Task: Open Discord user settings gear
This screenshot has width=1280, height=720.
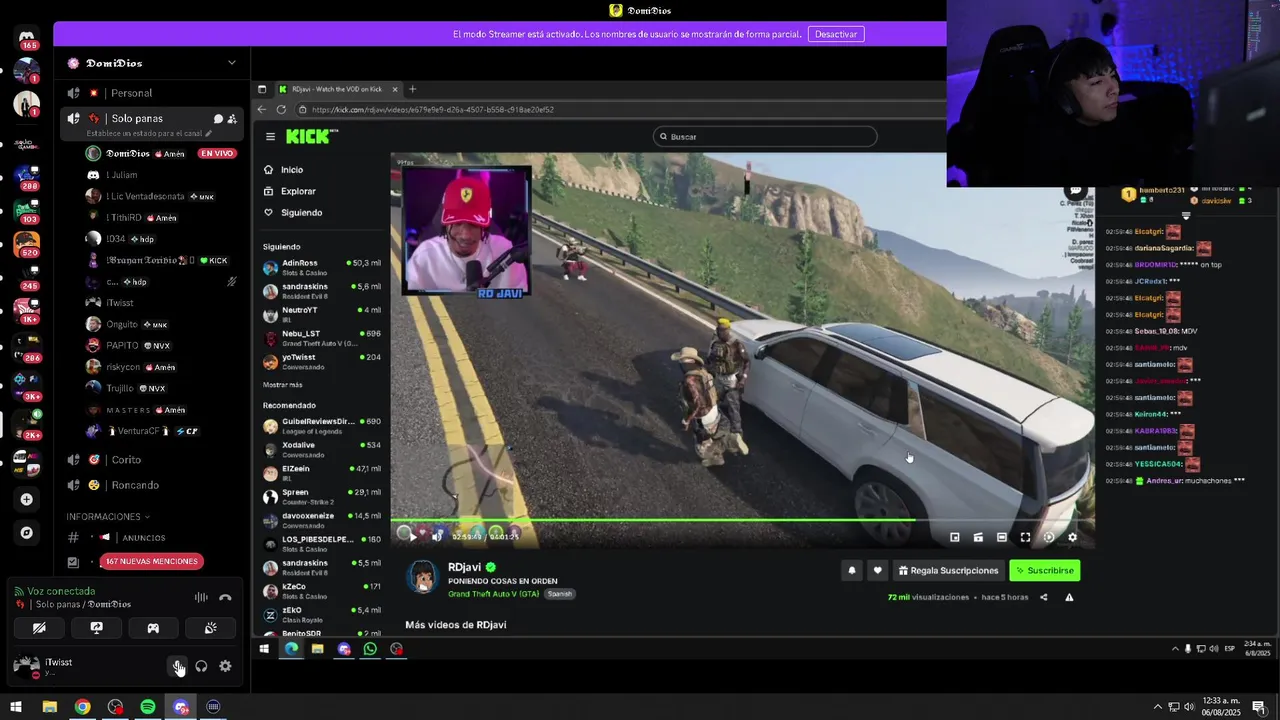Action: pos(225,666)
